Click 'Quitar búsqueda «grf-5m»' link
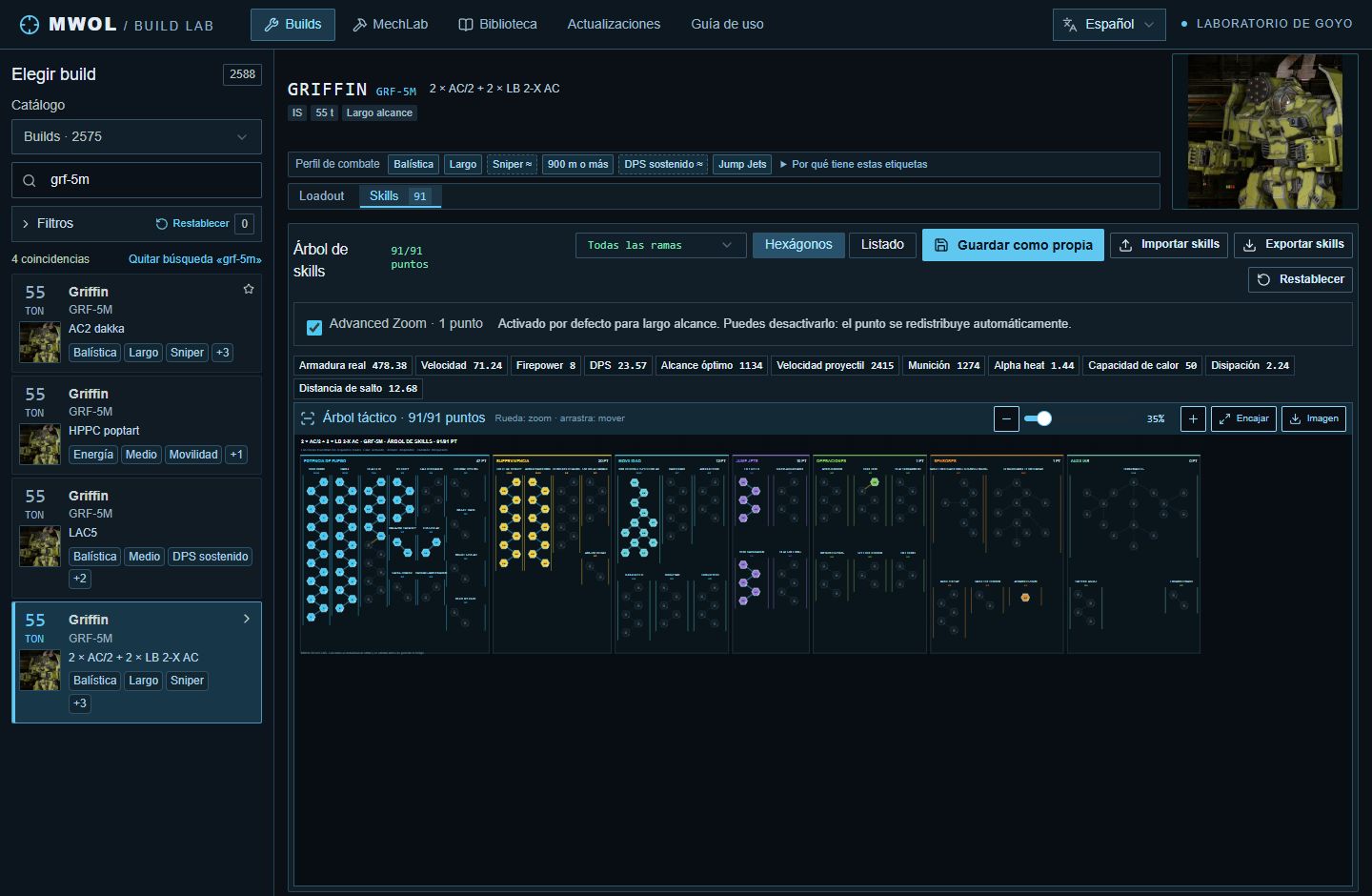The image size is (1372, 896). 194,259
